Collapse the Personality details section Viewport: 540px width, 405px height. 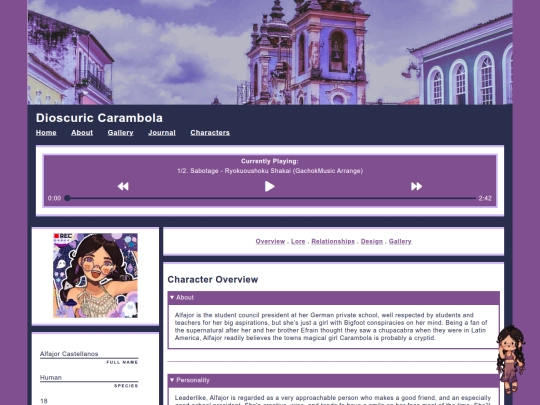(333, 380)
